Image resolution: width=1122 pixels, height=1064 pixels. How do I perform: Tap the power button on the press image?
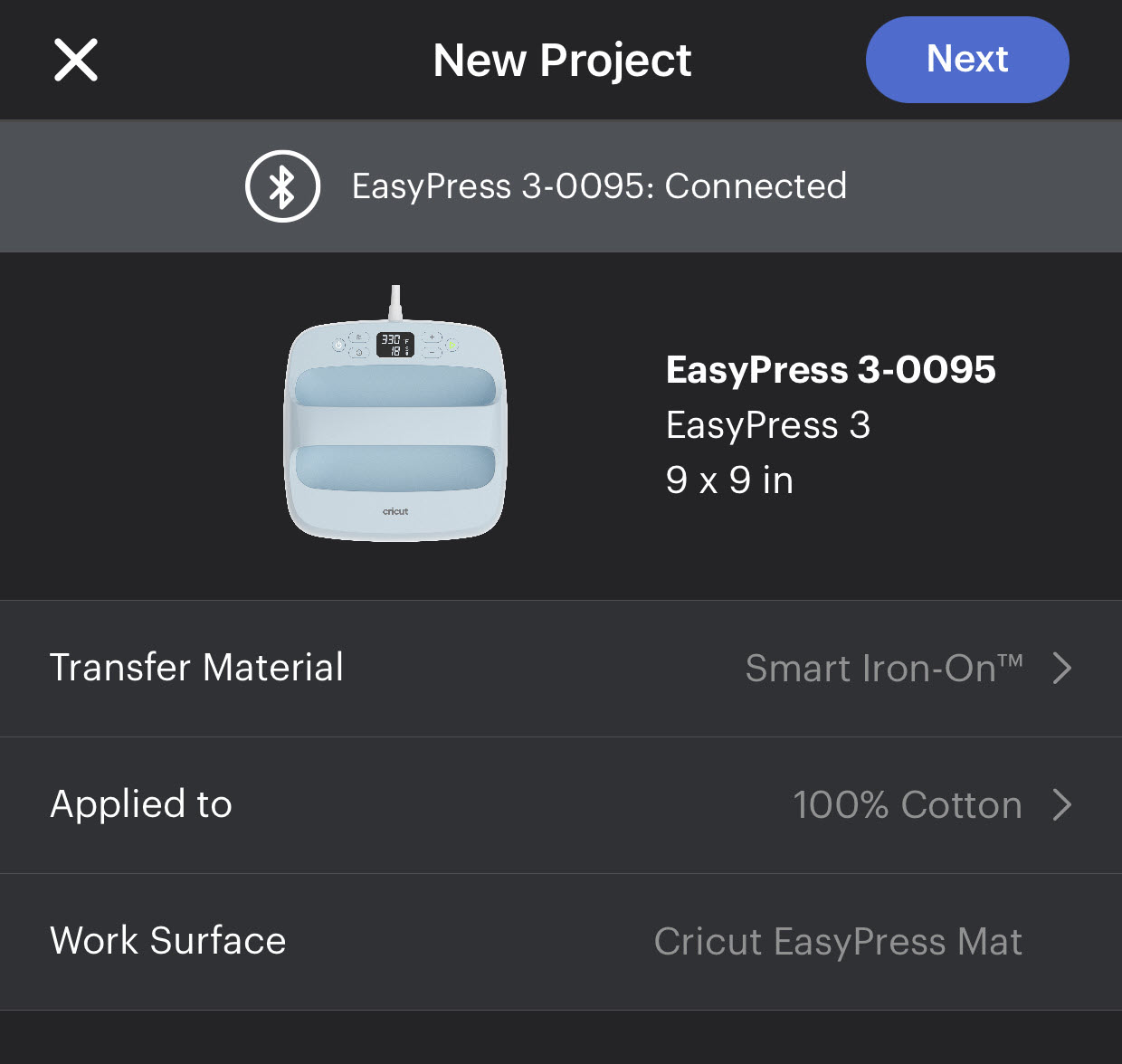click(x=338, y=345)
